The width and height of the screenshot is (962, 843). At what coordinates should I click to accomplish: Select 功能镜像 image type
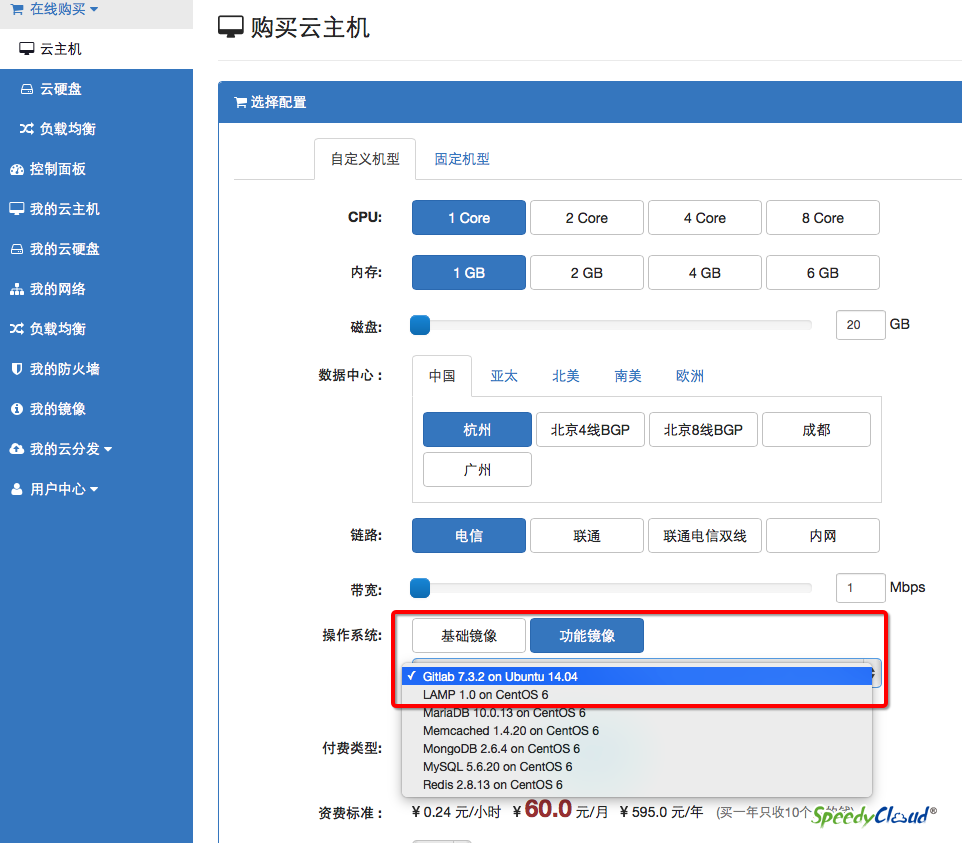pyautogui.click(x=587, y=636)
